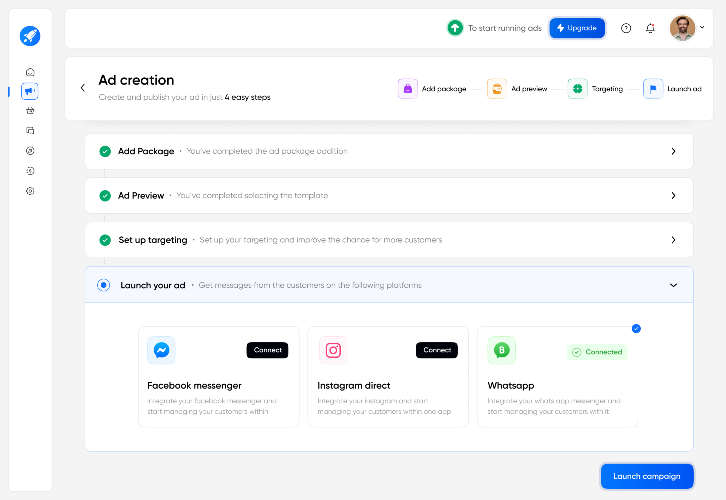Click the green check beside Set up targeting
Image resolution: width=726 pixels, height=500 pixels.
[105, 240]
